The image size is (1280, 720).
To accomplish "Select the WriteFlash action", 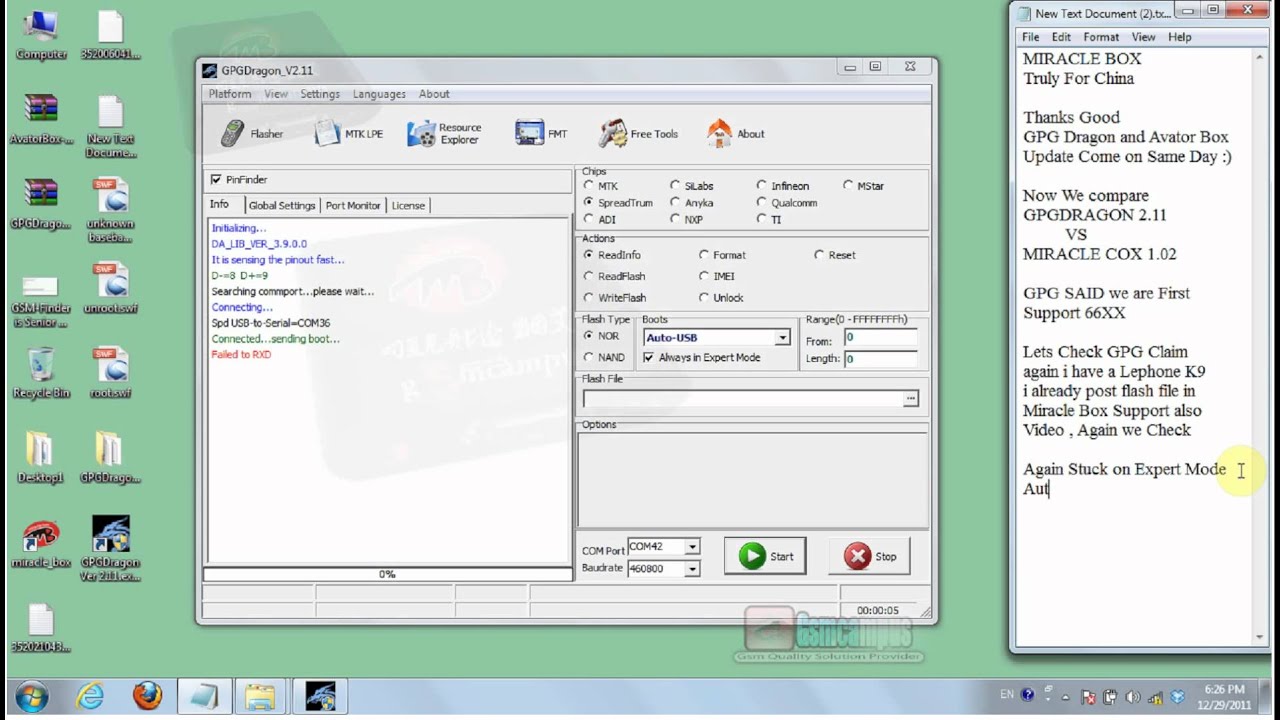I will [589, 298].
